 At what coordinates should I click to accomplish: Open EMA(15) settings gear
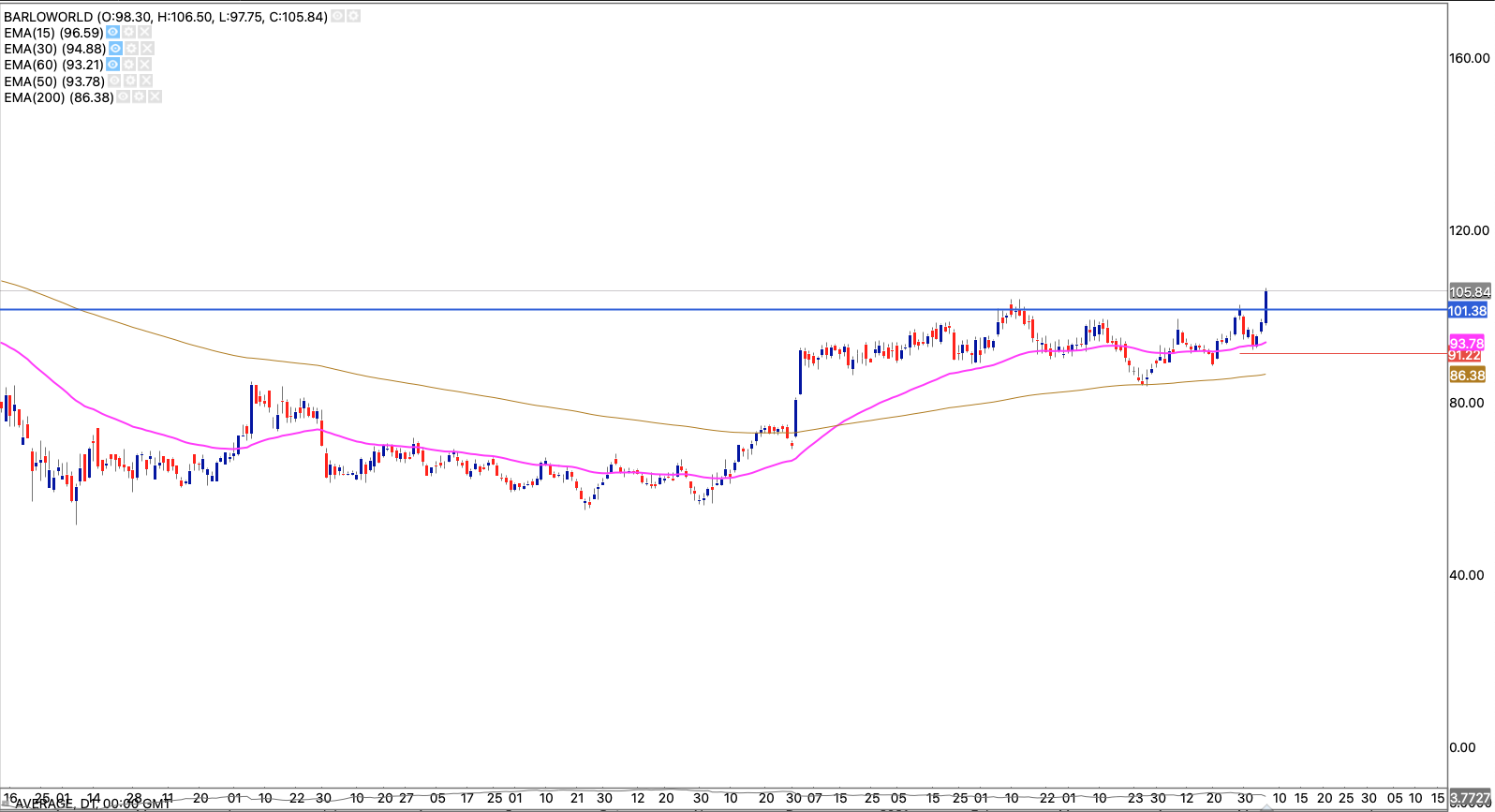click(128, 33)
